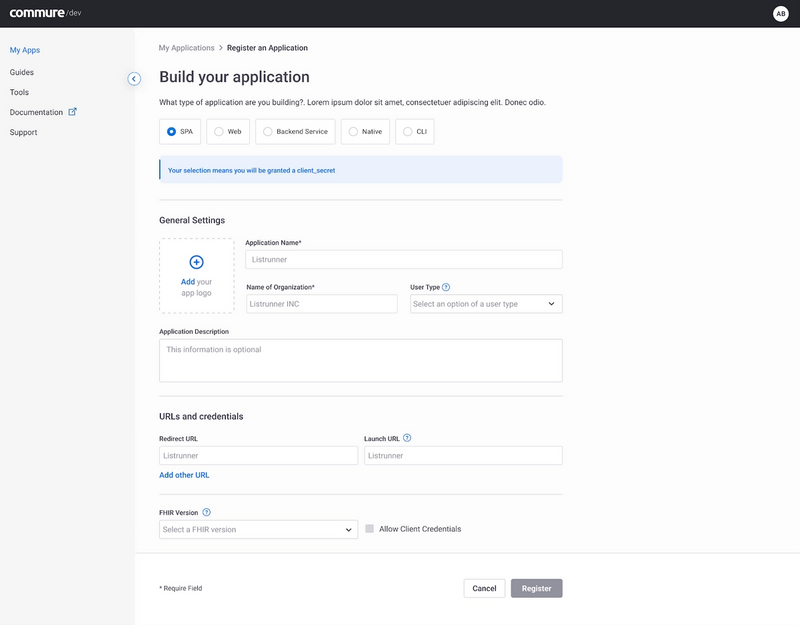Go to Tools in the sidebar

(x=19, y=92)
